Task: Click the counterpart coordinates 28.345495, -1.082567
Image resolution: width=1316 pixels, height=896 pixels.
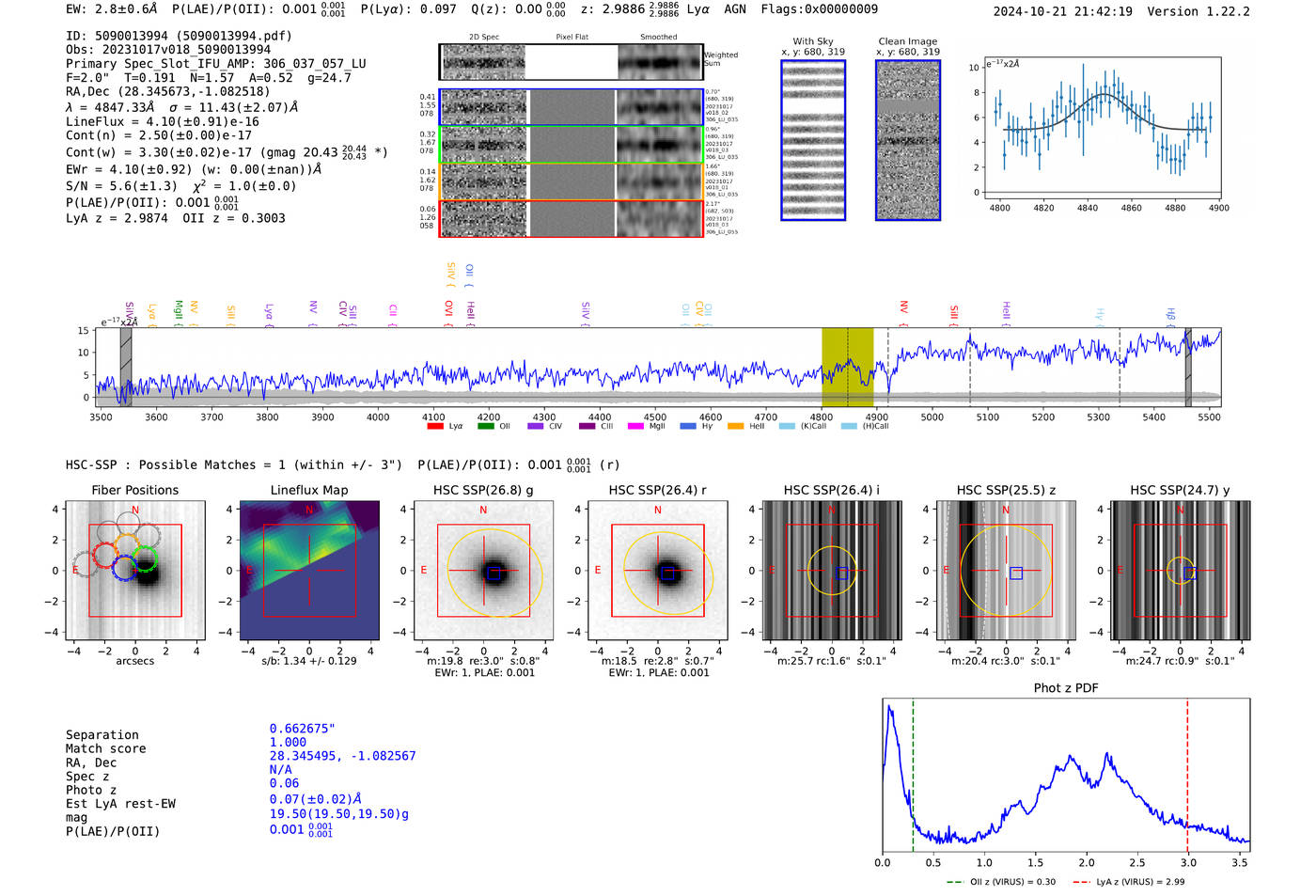Action: pos(343,756)
